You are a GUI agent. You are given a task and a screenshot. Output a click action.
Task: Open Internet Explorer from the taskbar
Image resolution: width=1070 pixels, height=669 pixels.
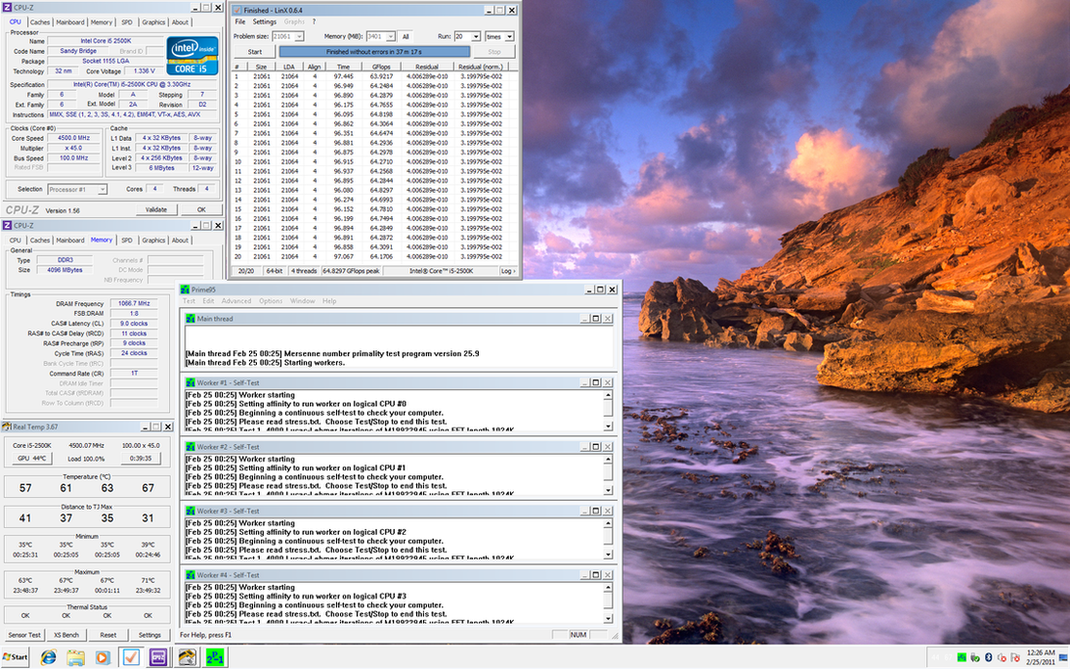(47, 657)
